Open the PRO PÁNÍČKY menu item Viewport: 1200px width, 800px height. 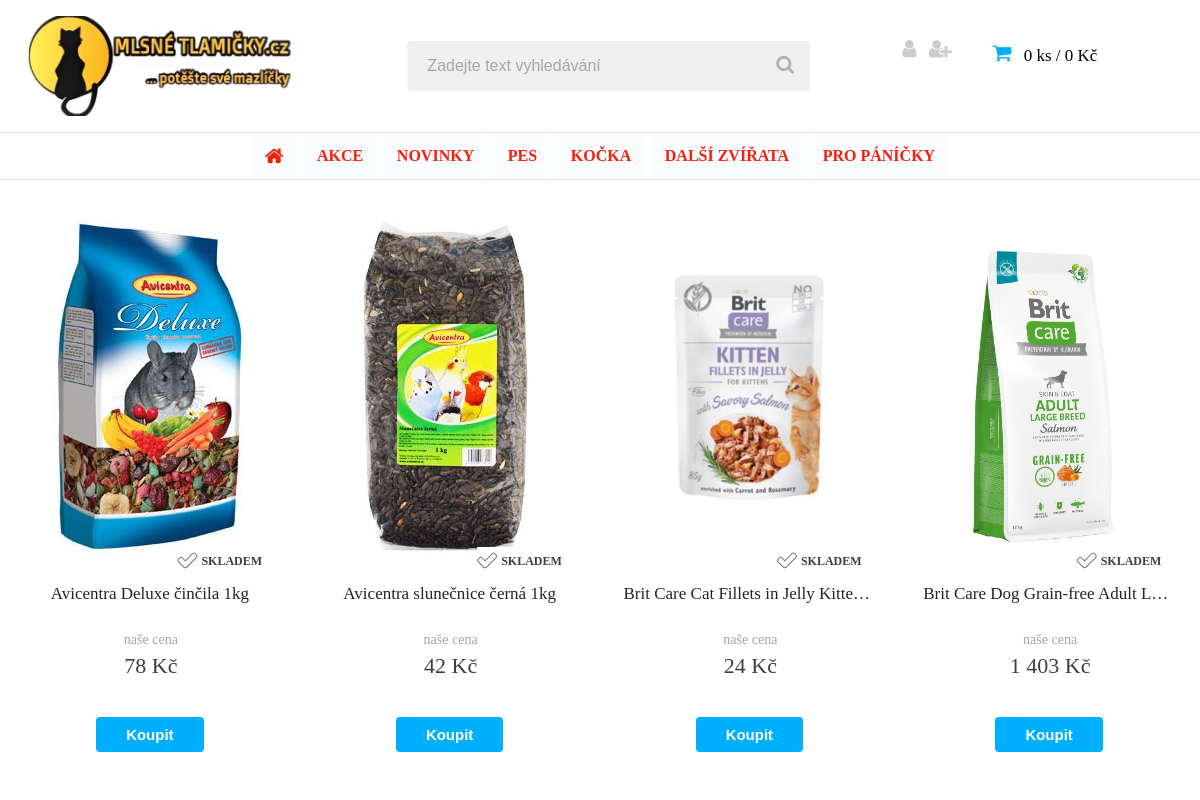879,156
